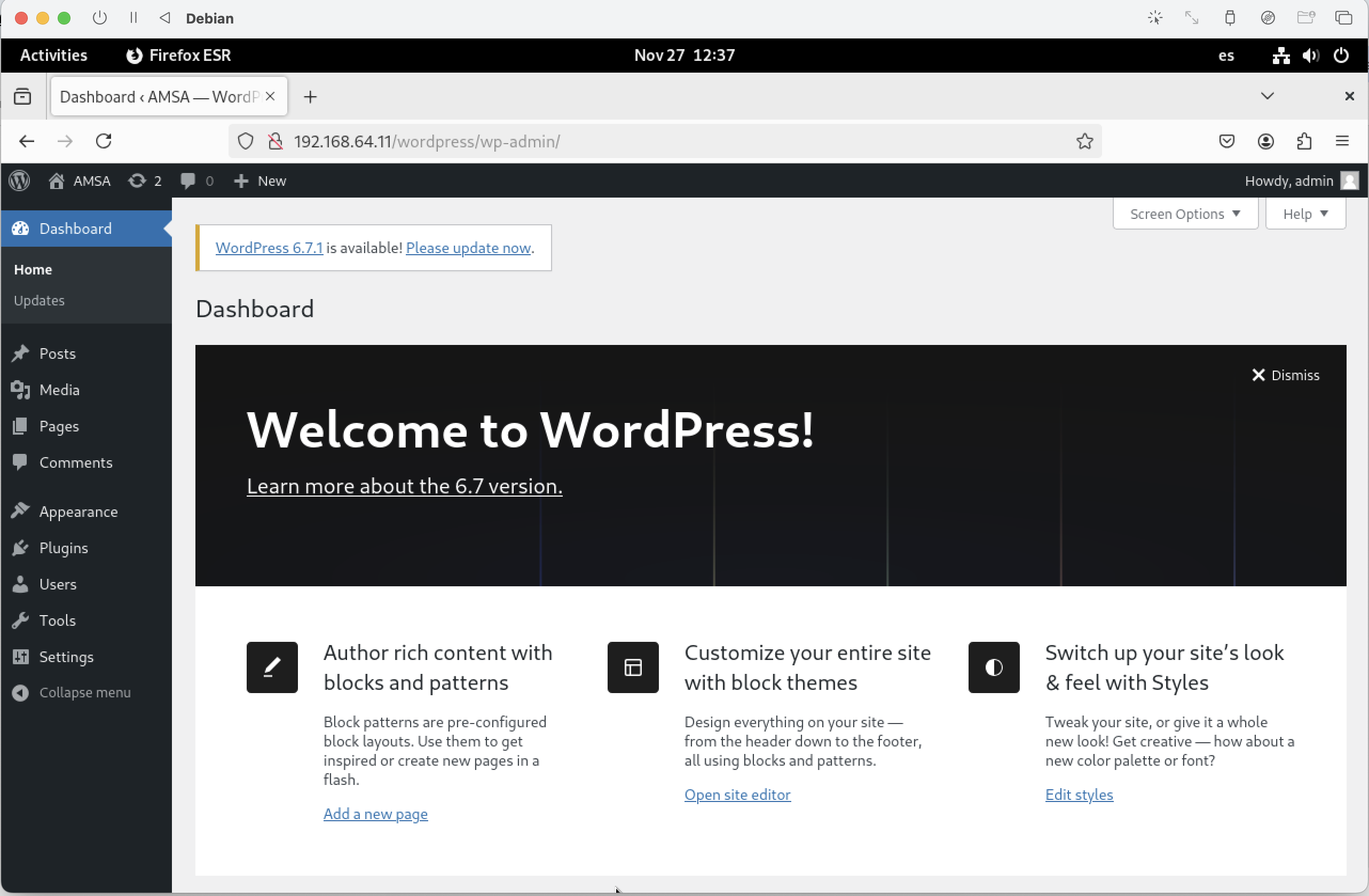The image size is (1369, 896).
Task: Open the network status icon
Action: click(1280, 55)
